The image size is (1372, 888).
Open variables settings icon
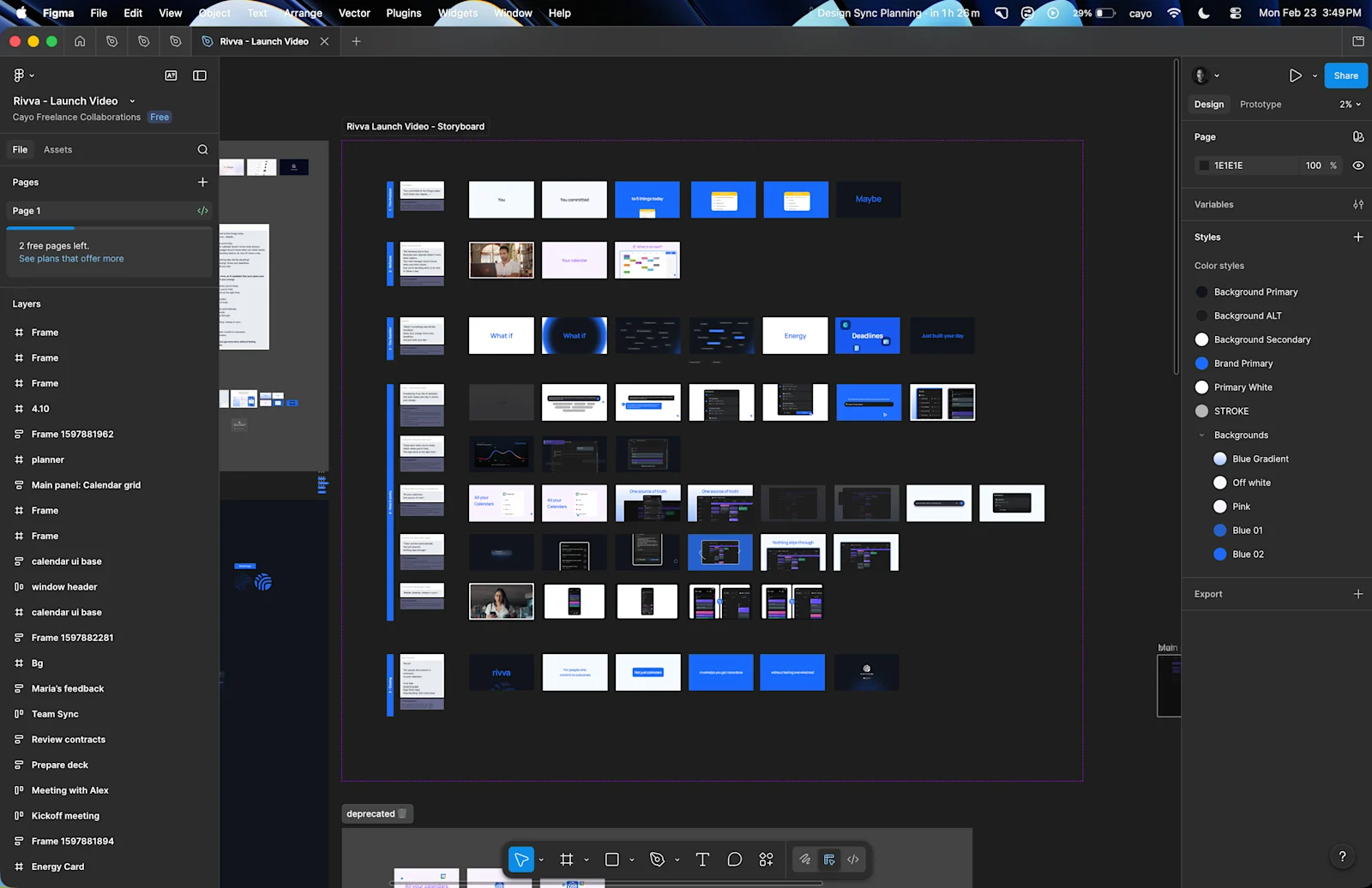[x=1358, y=204]
